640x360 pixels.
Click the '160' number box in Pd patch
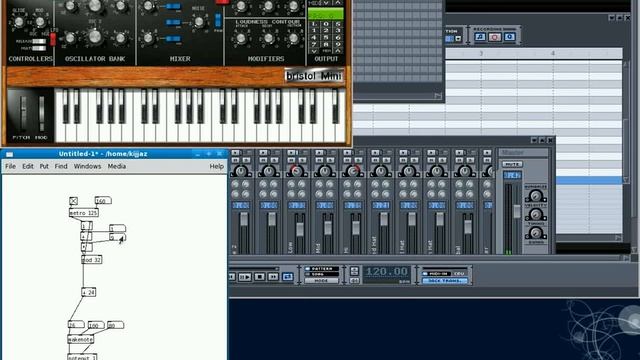[102, 201]
